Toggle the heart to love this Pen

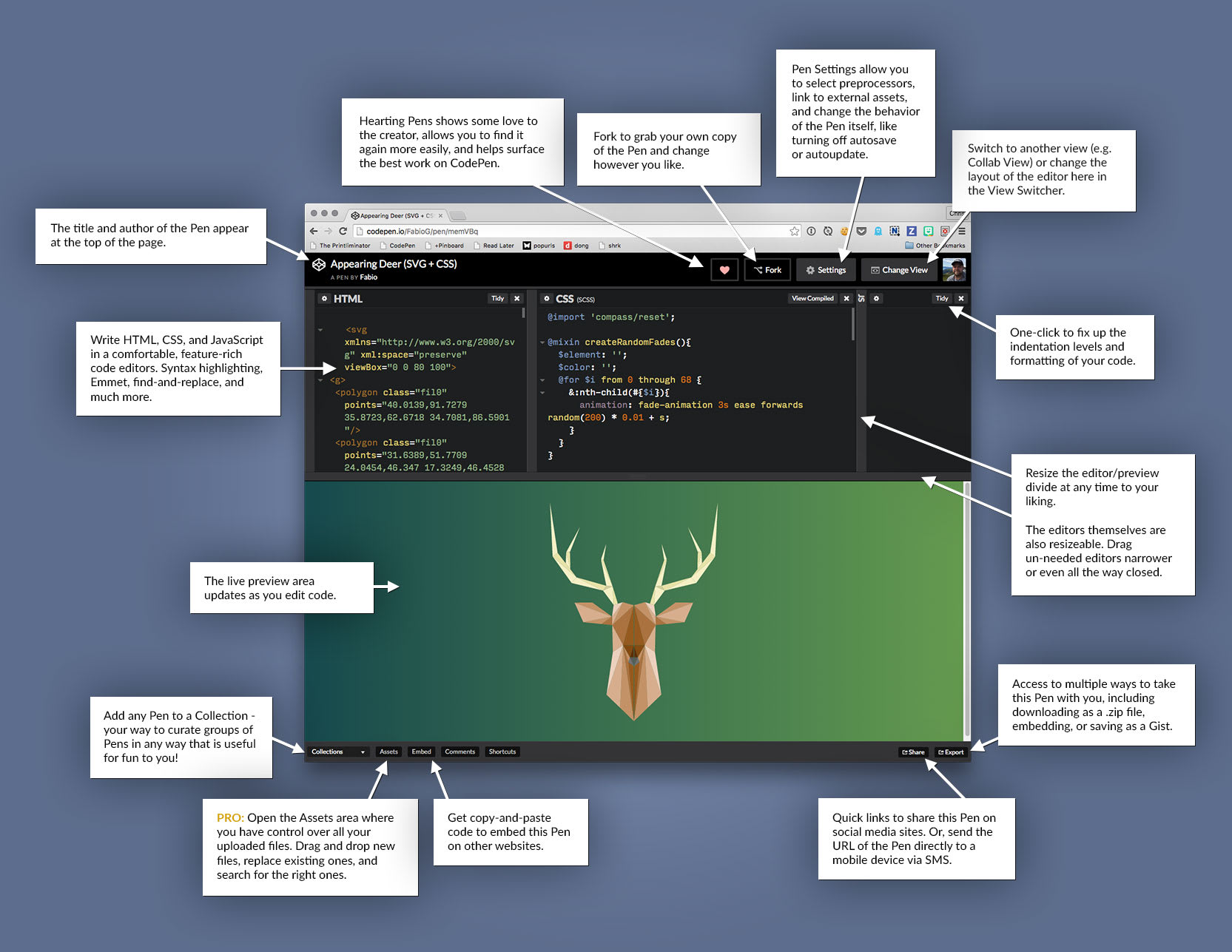(724, 269)
